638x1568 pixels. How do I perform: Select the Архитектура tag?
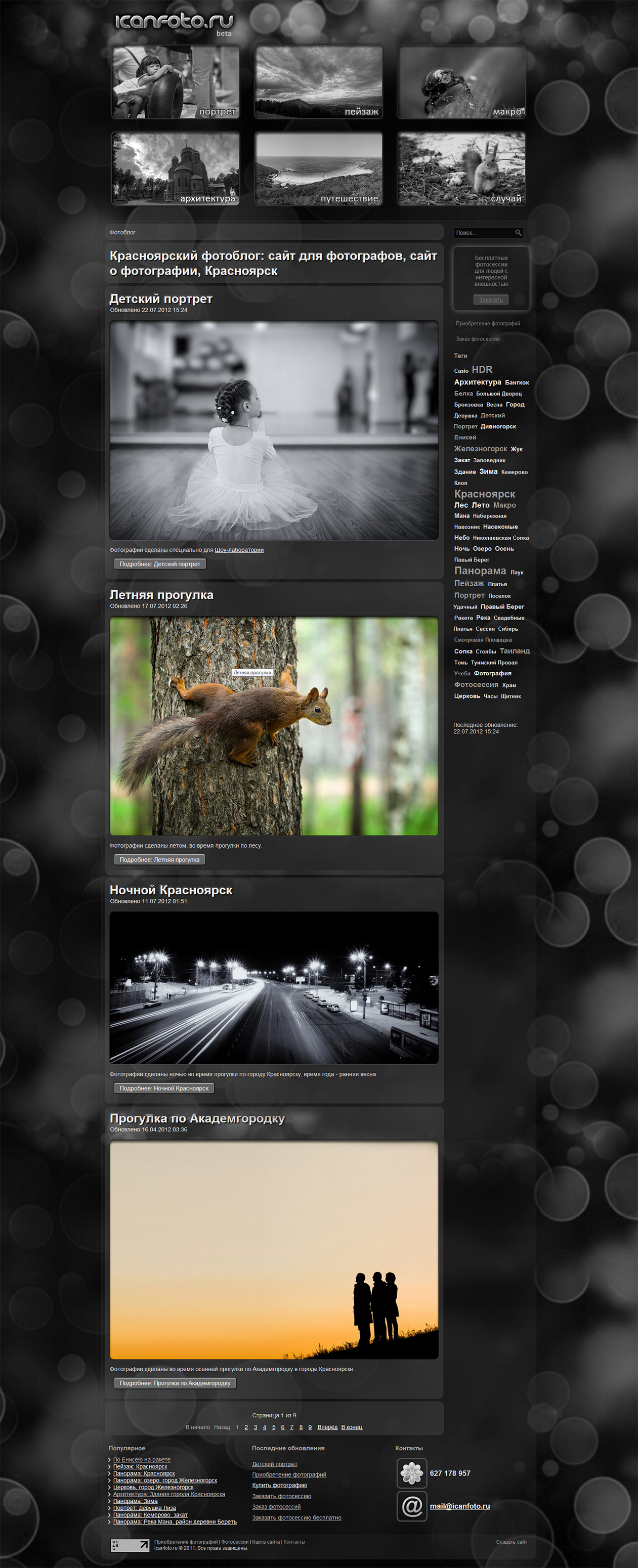[478, 382]
